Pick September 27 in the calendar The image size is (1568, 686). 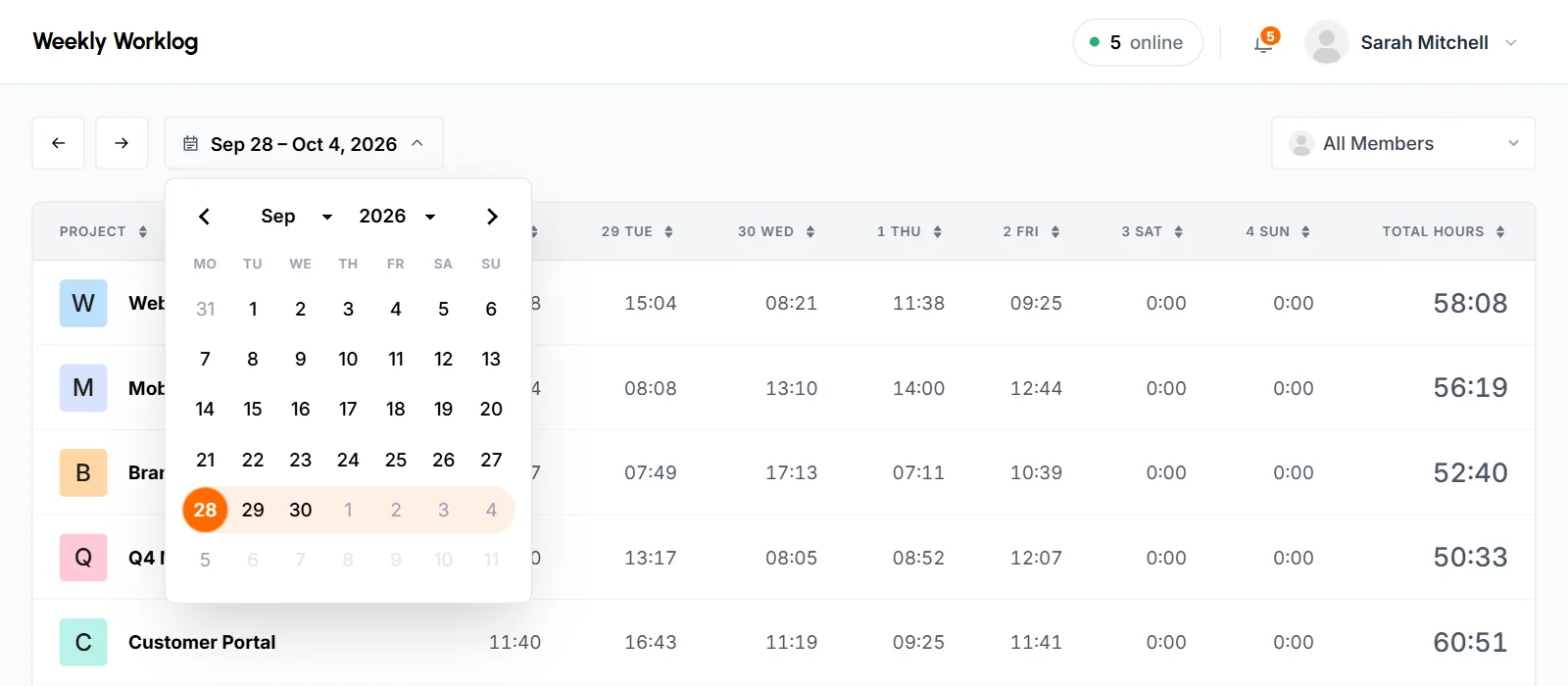491,460
